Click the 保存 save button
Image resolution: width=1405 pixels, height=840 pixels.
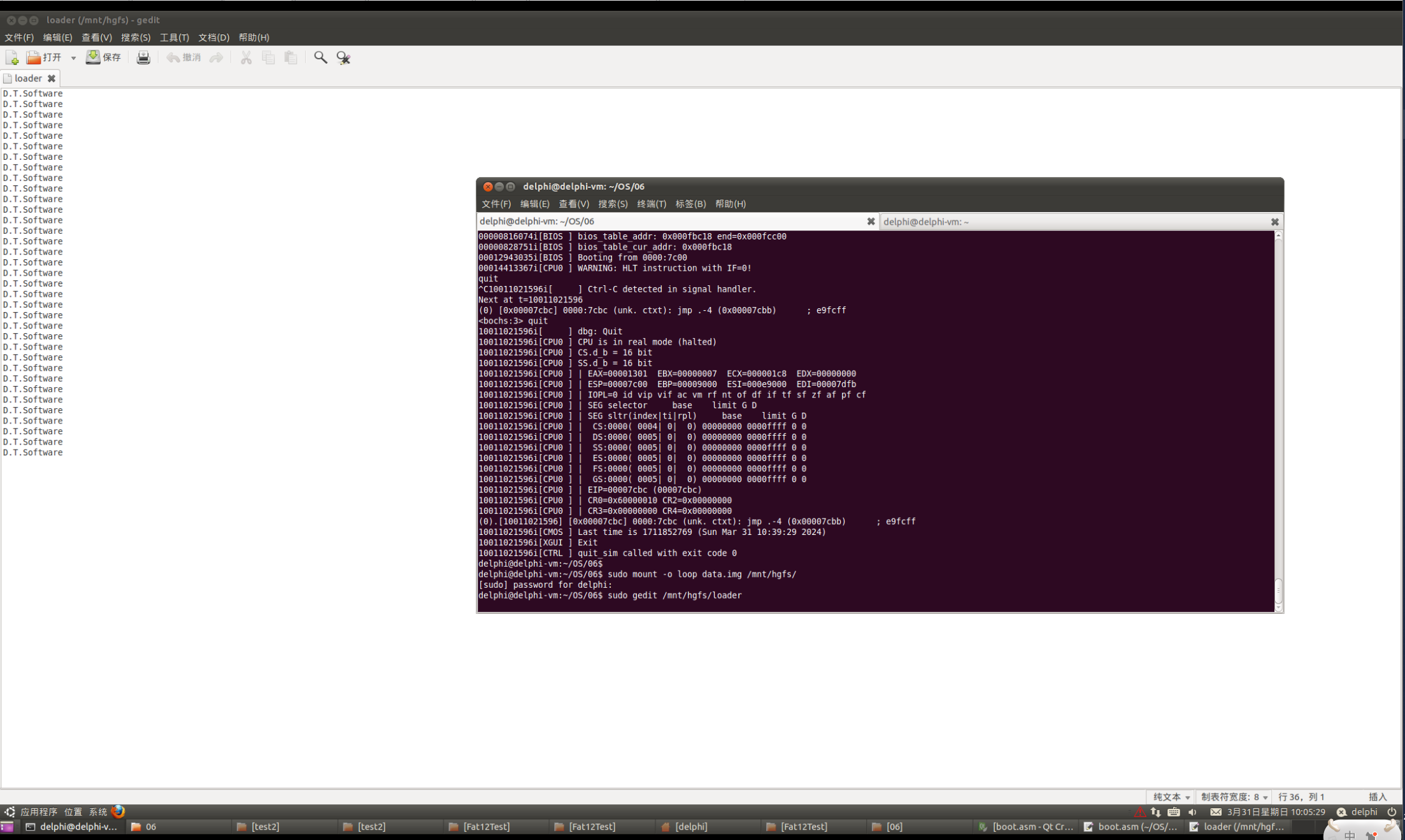pos(104,58)
